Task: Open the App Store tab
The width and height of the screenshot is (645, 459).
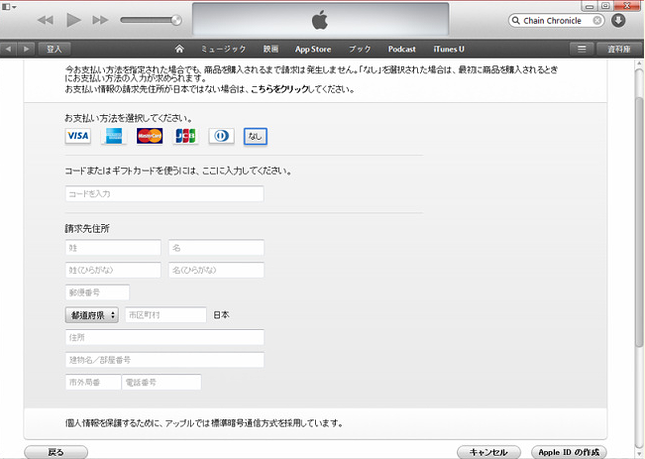Action: [x=313, y=48]
